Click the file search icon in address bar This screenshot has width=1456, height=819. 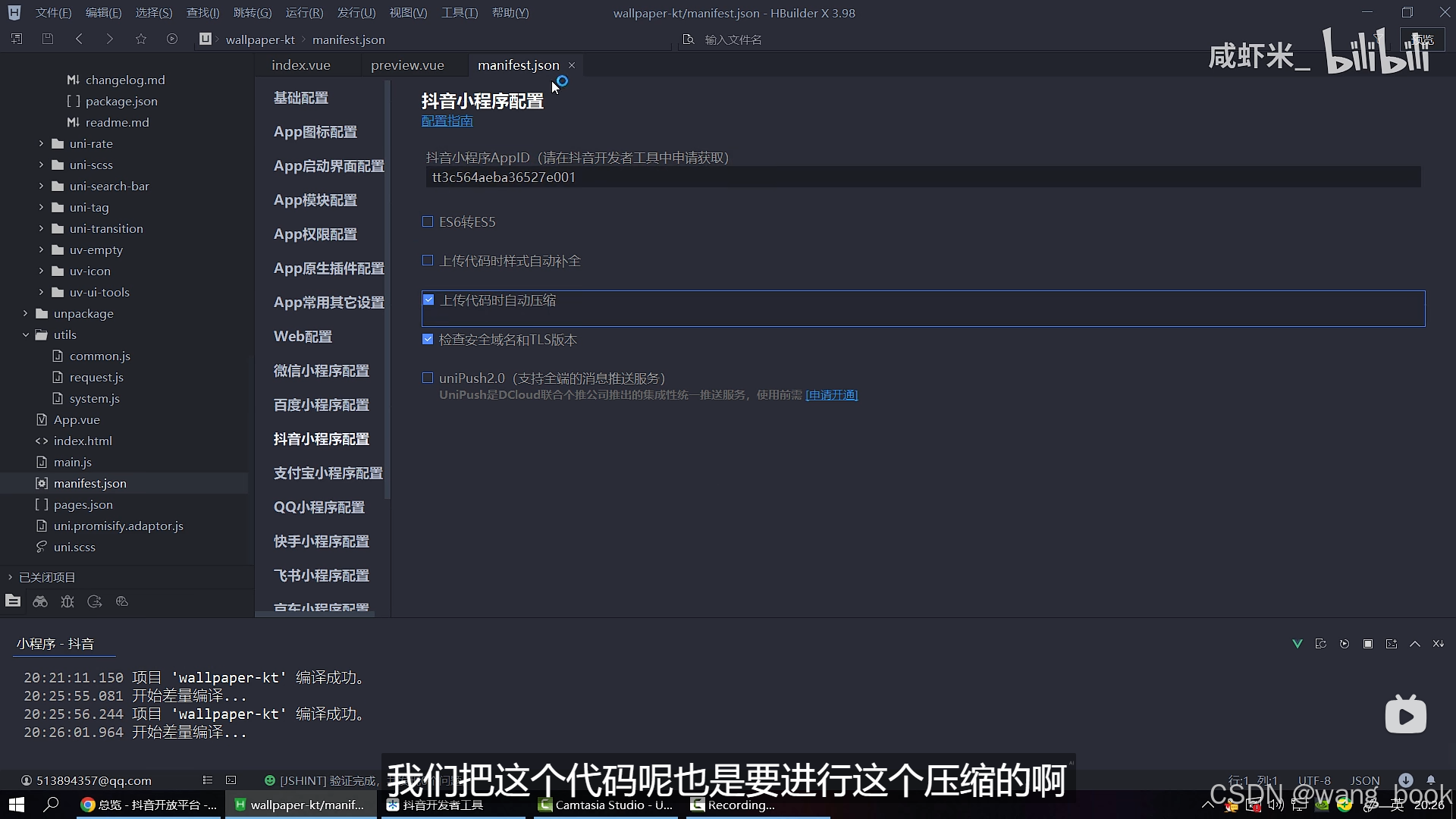tap(689, 39)
